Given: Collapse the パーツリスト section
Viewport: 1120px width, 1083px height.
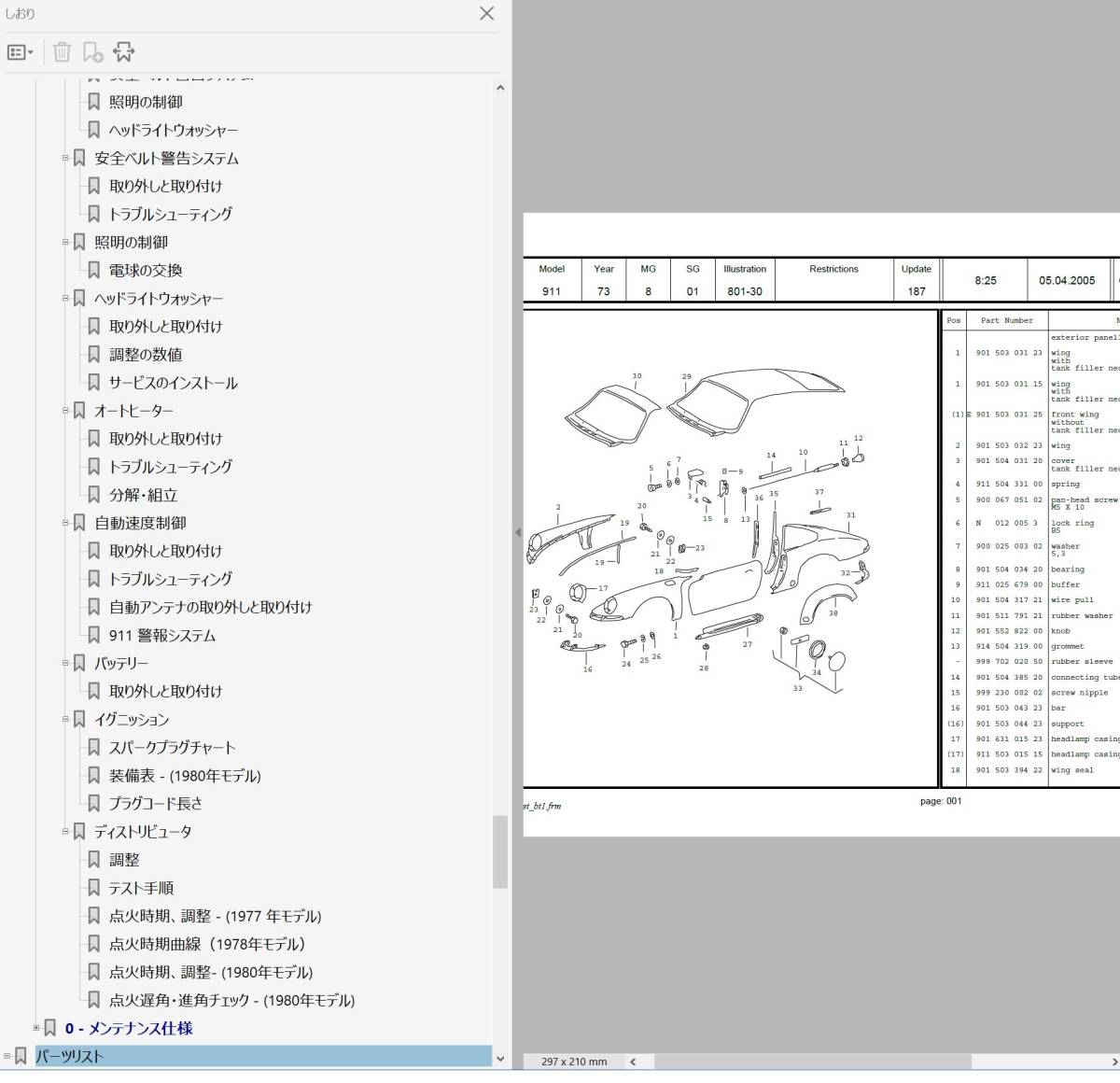Looking at the screenshot, I should pyautogui.click(x=7, y=1056).
